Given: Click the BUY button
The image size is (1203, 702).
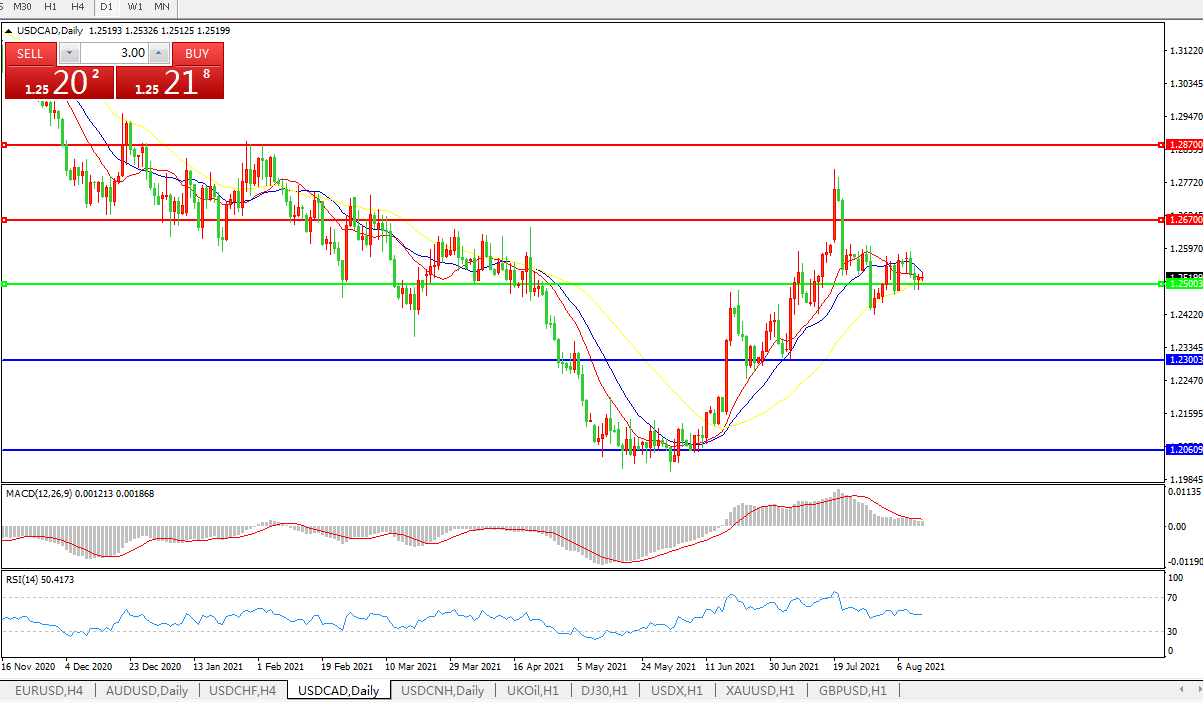Looking at the screenshot, I should [197, 53].
